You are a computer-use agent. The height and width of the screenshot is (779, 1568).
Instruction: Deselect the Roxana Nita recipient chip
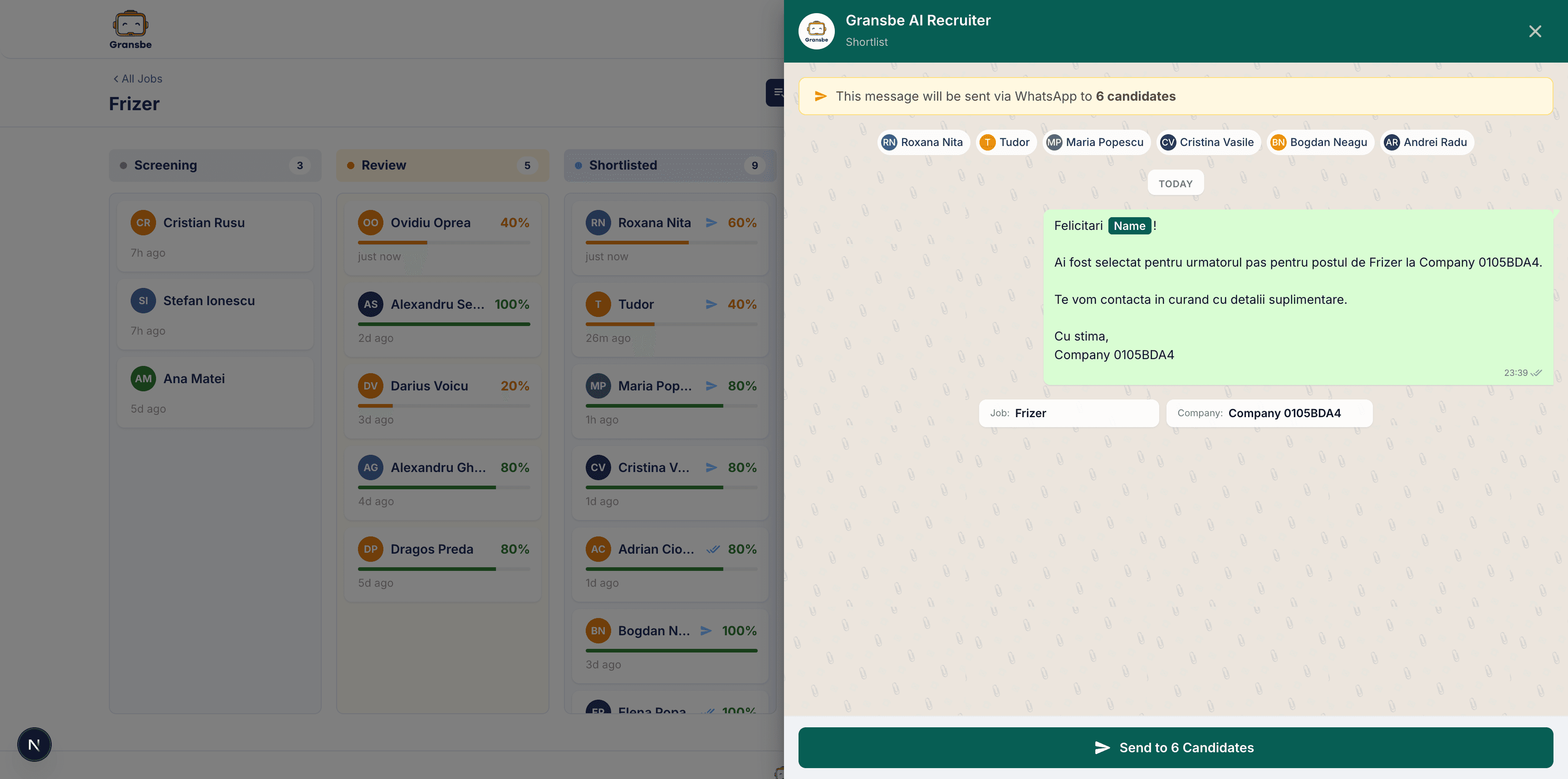tap(923, 142)
